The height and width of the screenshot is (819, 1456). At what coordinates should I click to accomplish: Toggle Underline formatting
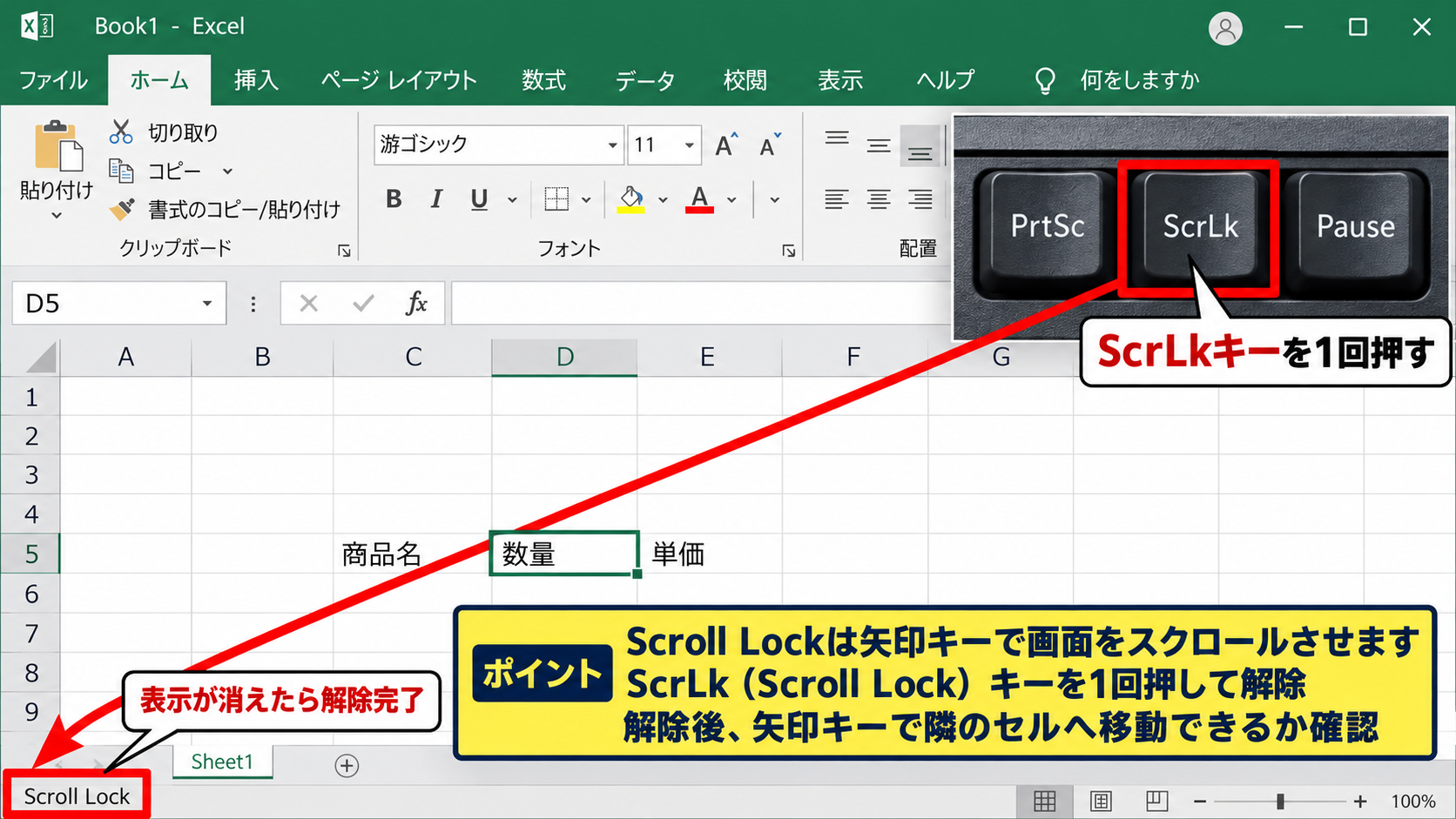pyautogui.click(x=479, y=199)
